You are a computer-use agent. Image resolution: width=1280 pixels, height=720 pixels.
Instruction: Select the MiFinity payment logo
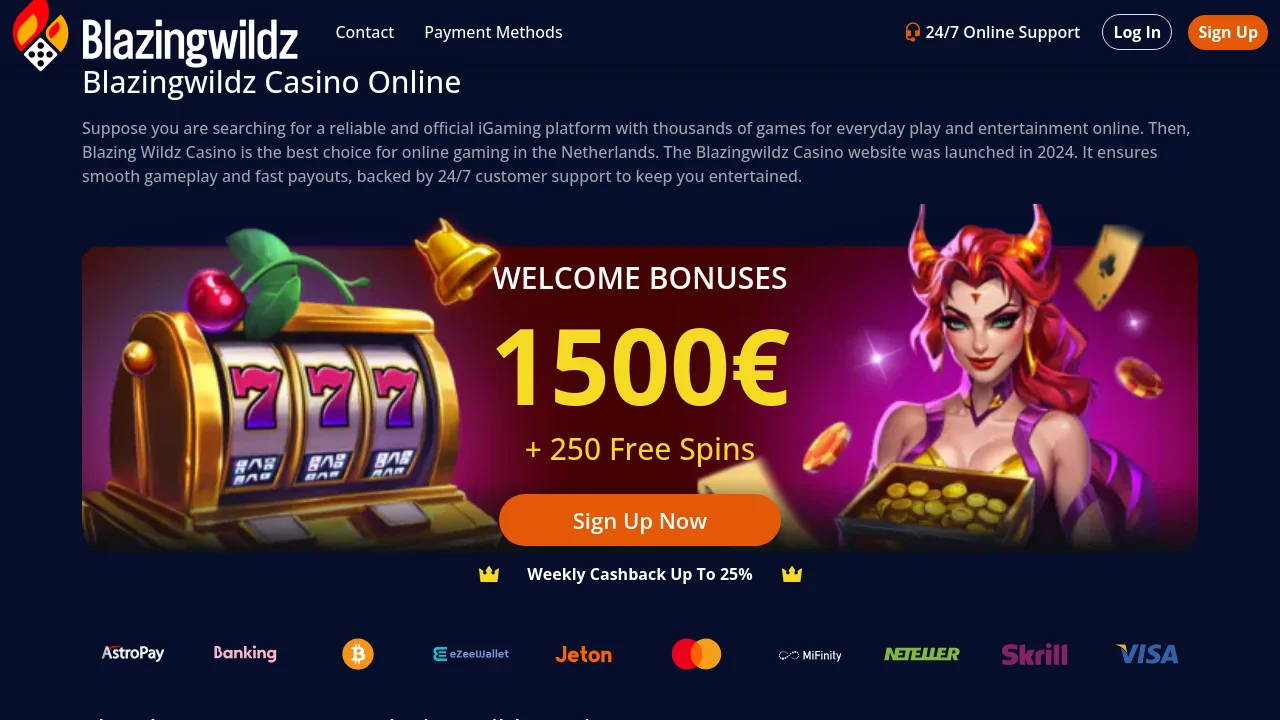(x=810, y=655)
